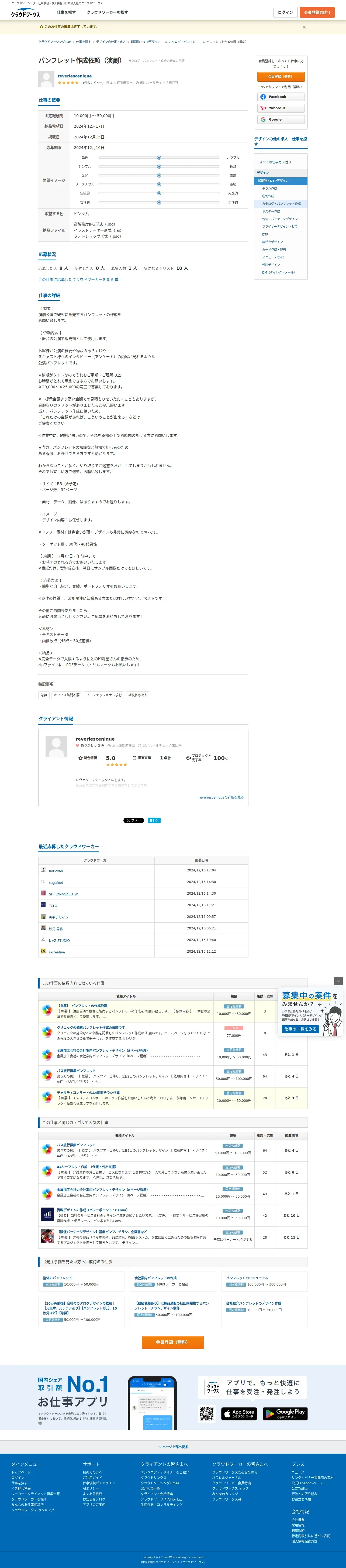This screenshot has height=1568, width=346.
Task: Dismiss the recruitment-ended notice with X
Action: (305, 27)
